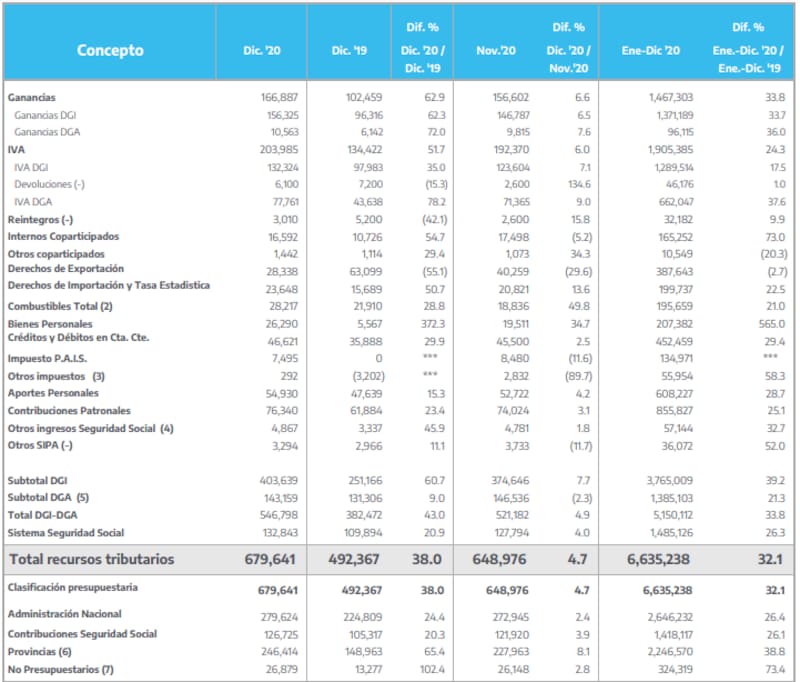Click the Nov.'20 column header

point(493,50)
